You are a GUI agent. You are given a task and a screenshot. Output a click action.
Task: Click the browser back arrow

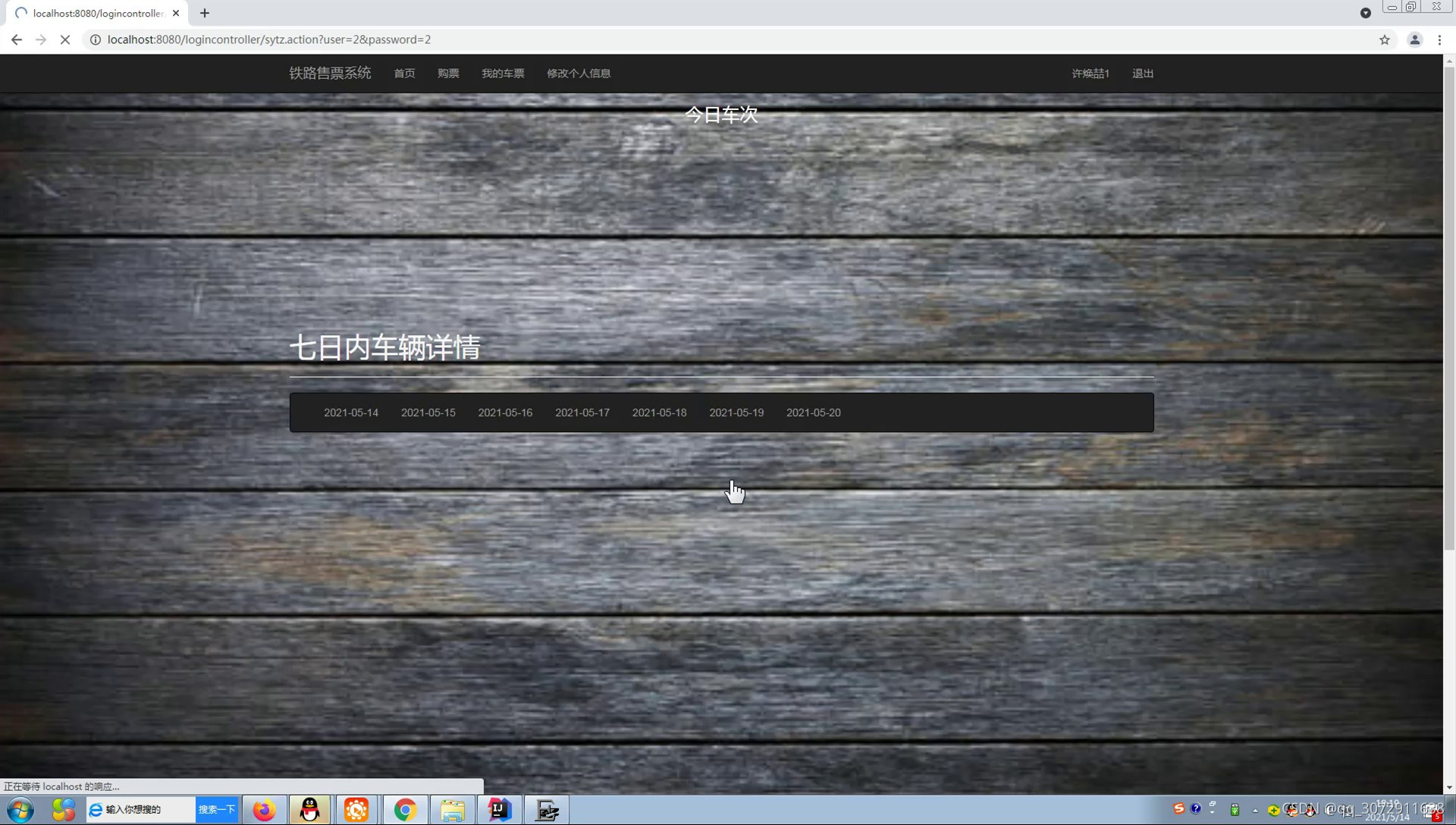pos(17,39)
